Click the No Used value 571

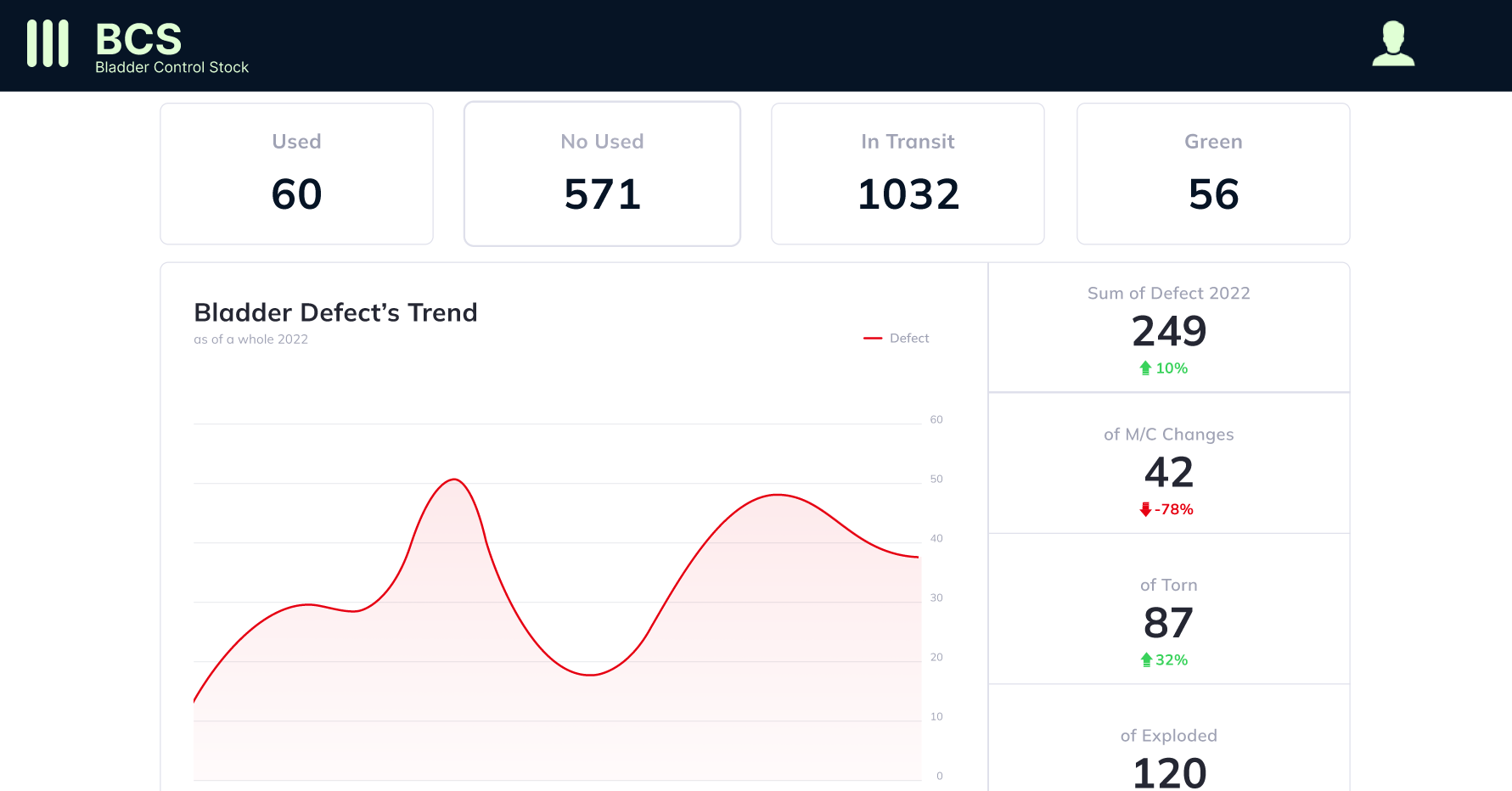pos(602,194)
